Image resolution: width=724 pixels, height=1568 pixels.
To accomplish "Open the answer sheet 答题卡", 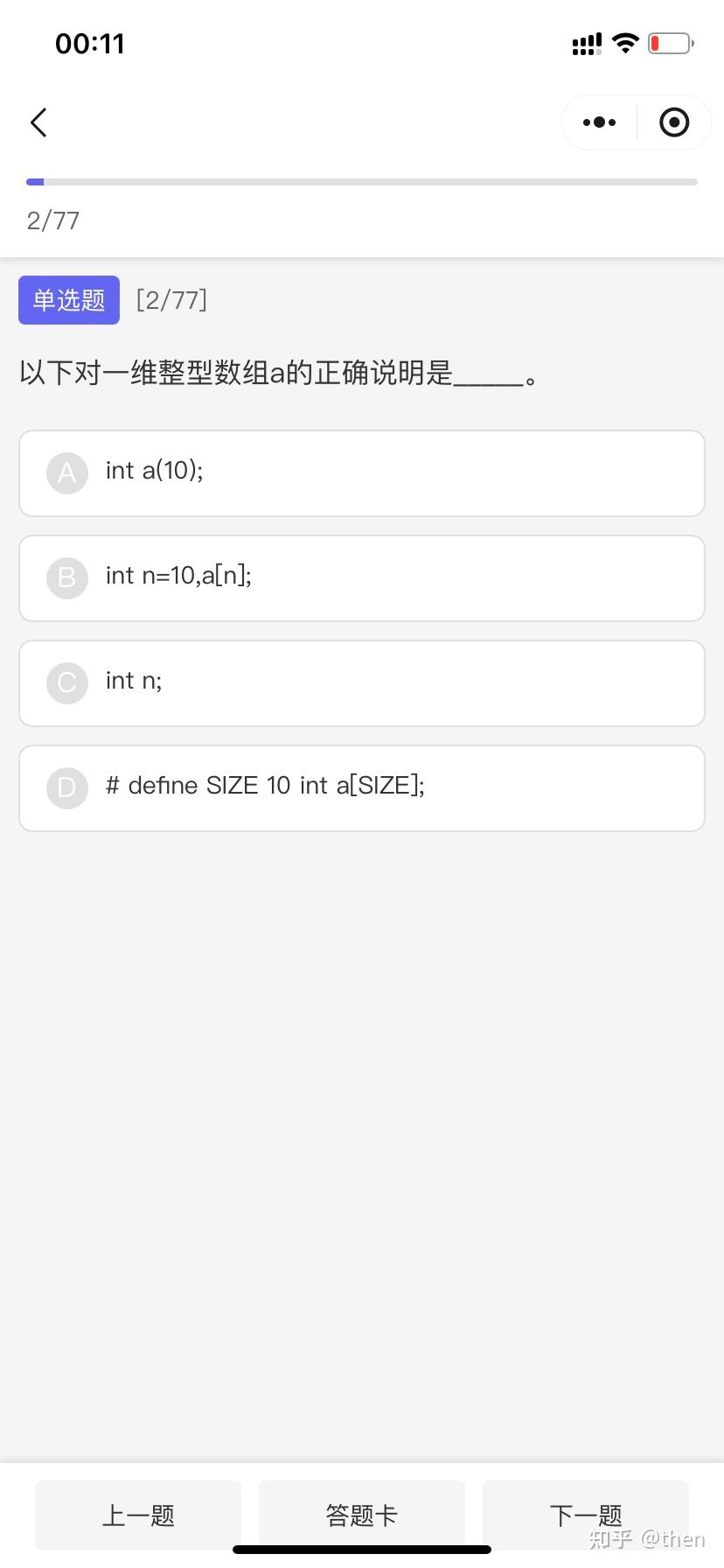I will (362, 1515).
